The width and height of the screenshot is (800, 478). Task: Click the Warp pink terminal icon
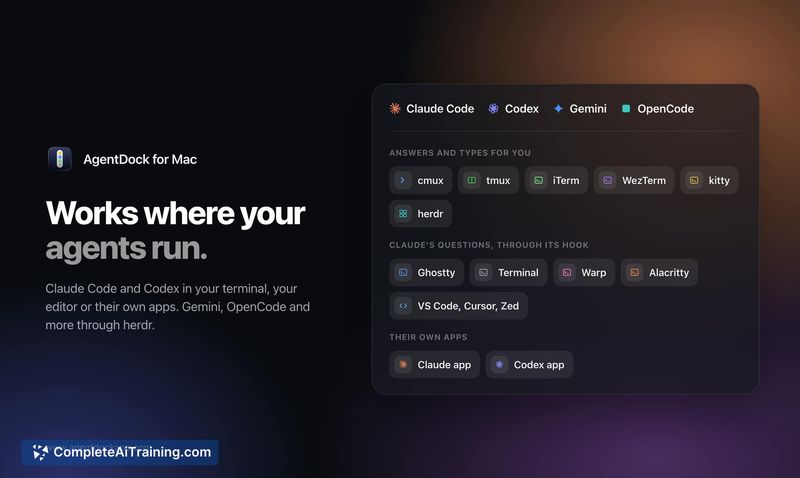[567, 272]
